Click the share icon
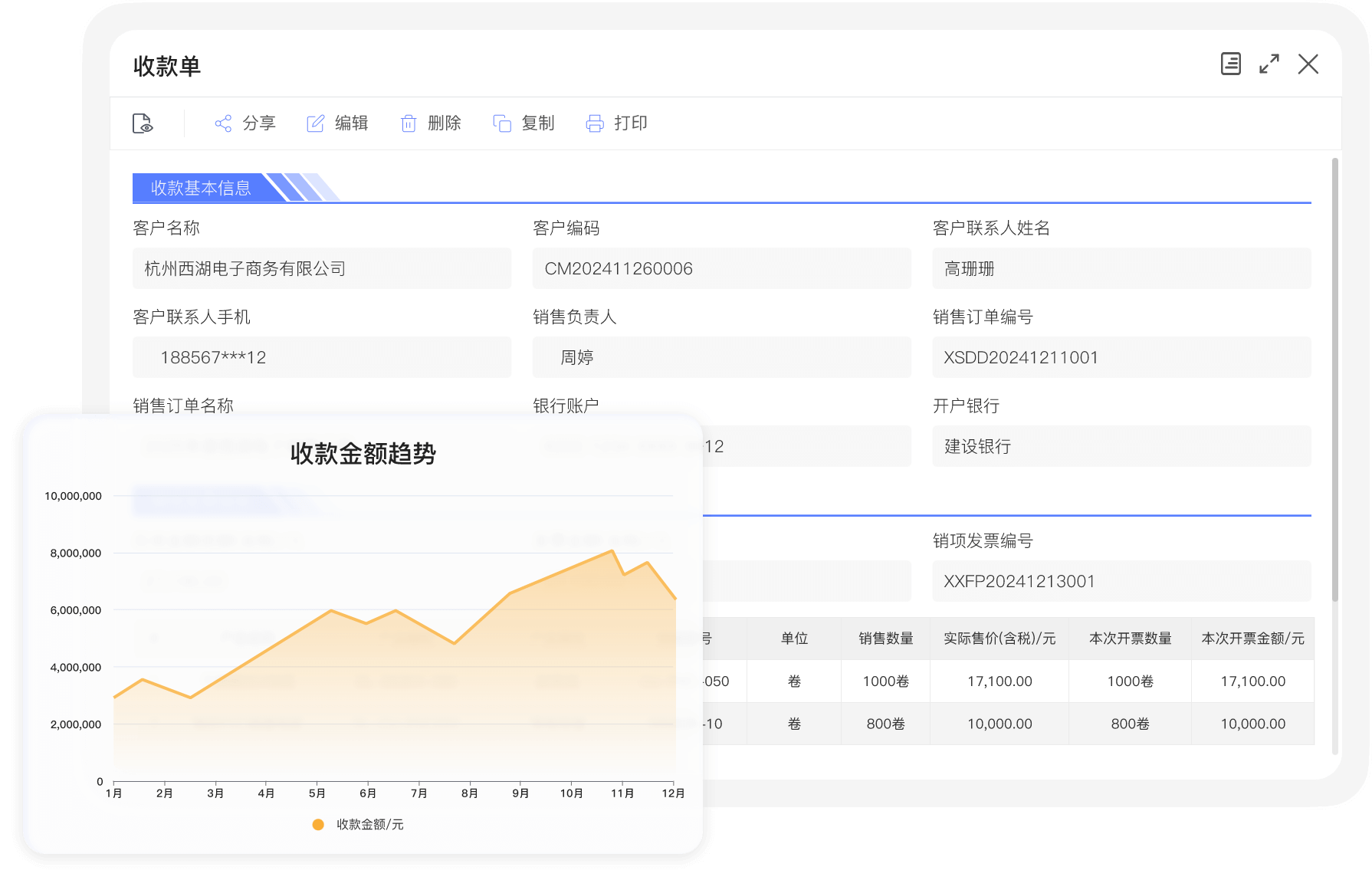This screenshot has height=880, width=1372. pyautogui.click(x=223, y=123)
